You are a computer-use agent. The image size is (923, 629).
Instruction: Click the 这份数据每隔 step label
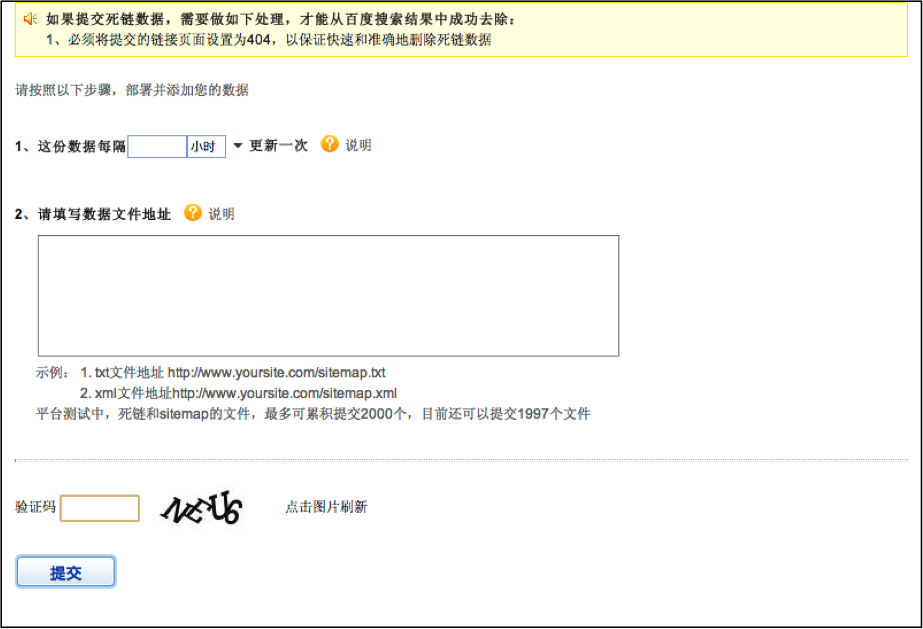point(70,145)
